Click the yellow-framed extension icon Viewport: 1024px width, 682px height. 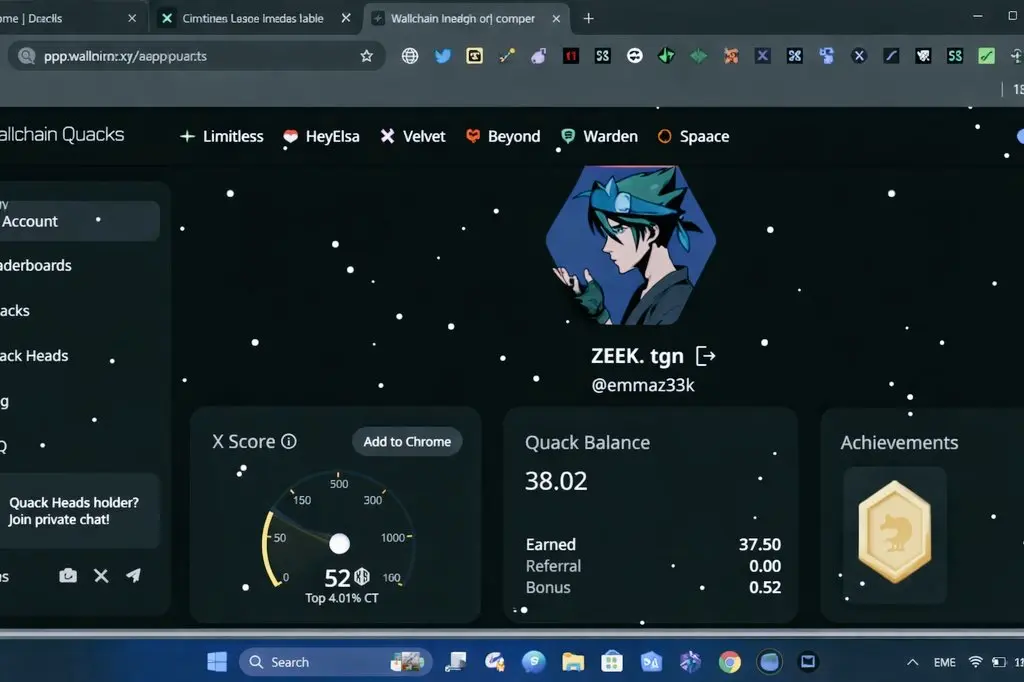coord(474,56)
